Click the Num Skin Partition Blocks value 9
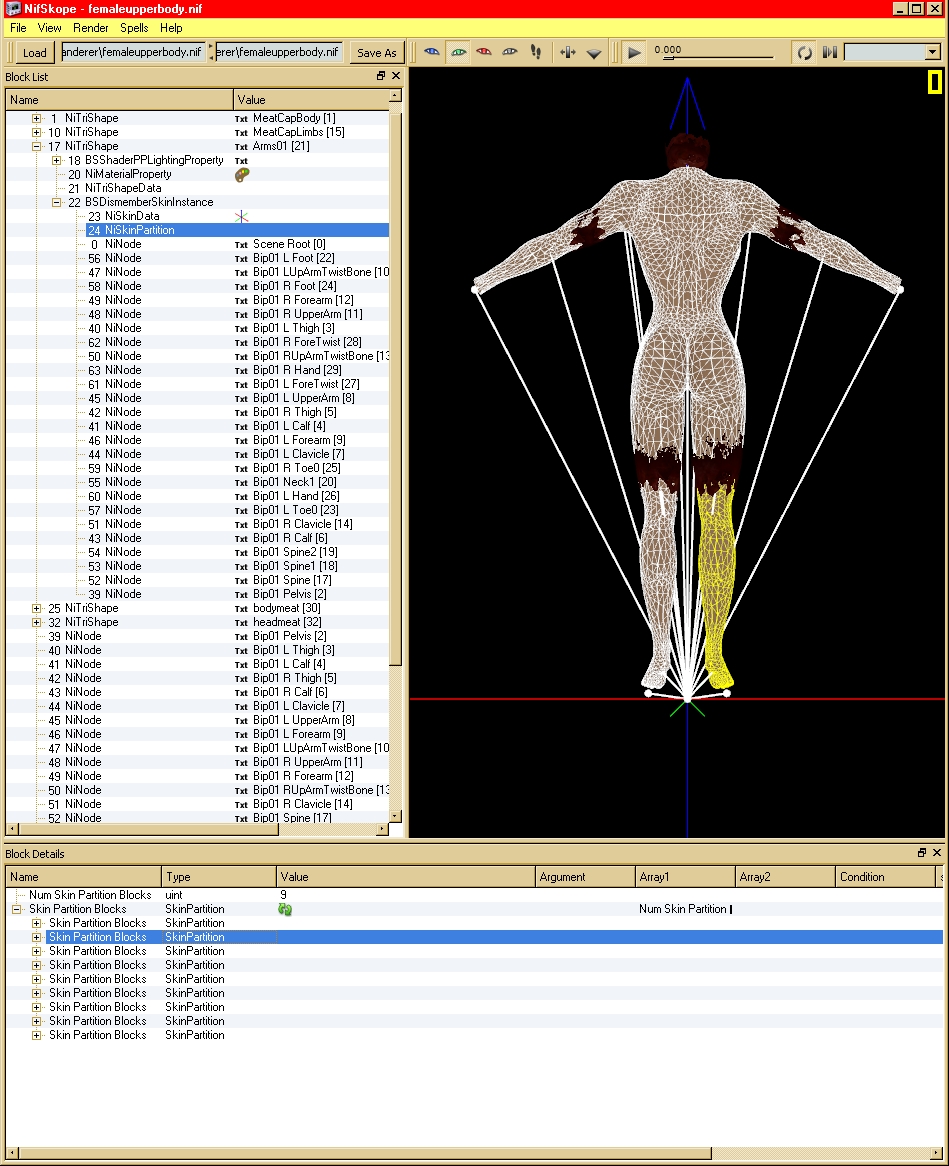Screen dimensions: 949x1166 (283, 895)
